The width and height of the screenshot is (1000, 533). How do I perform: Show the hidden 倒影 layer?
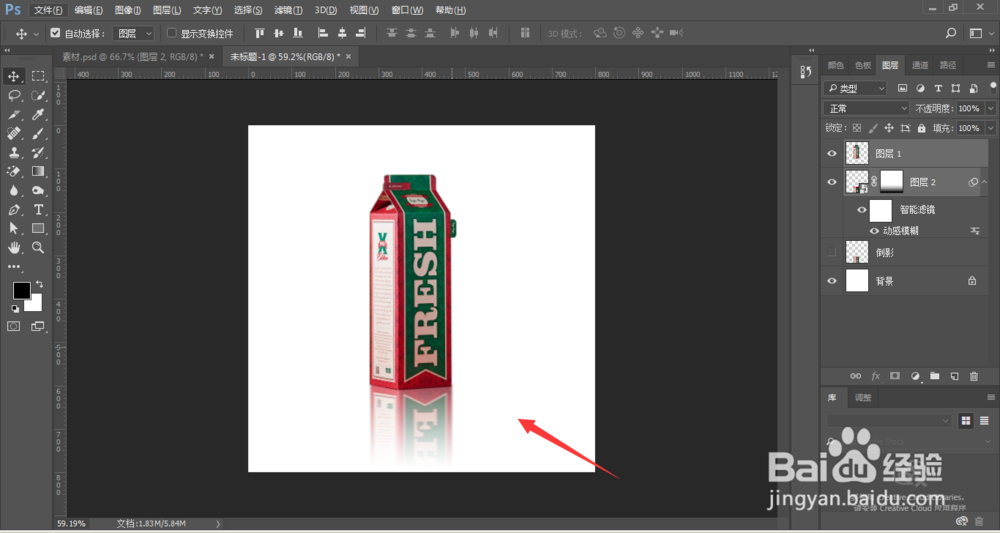coord(832,252)
